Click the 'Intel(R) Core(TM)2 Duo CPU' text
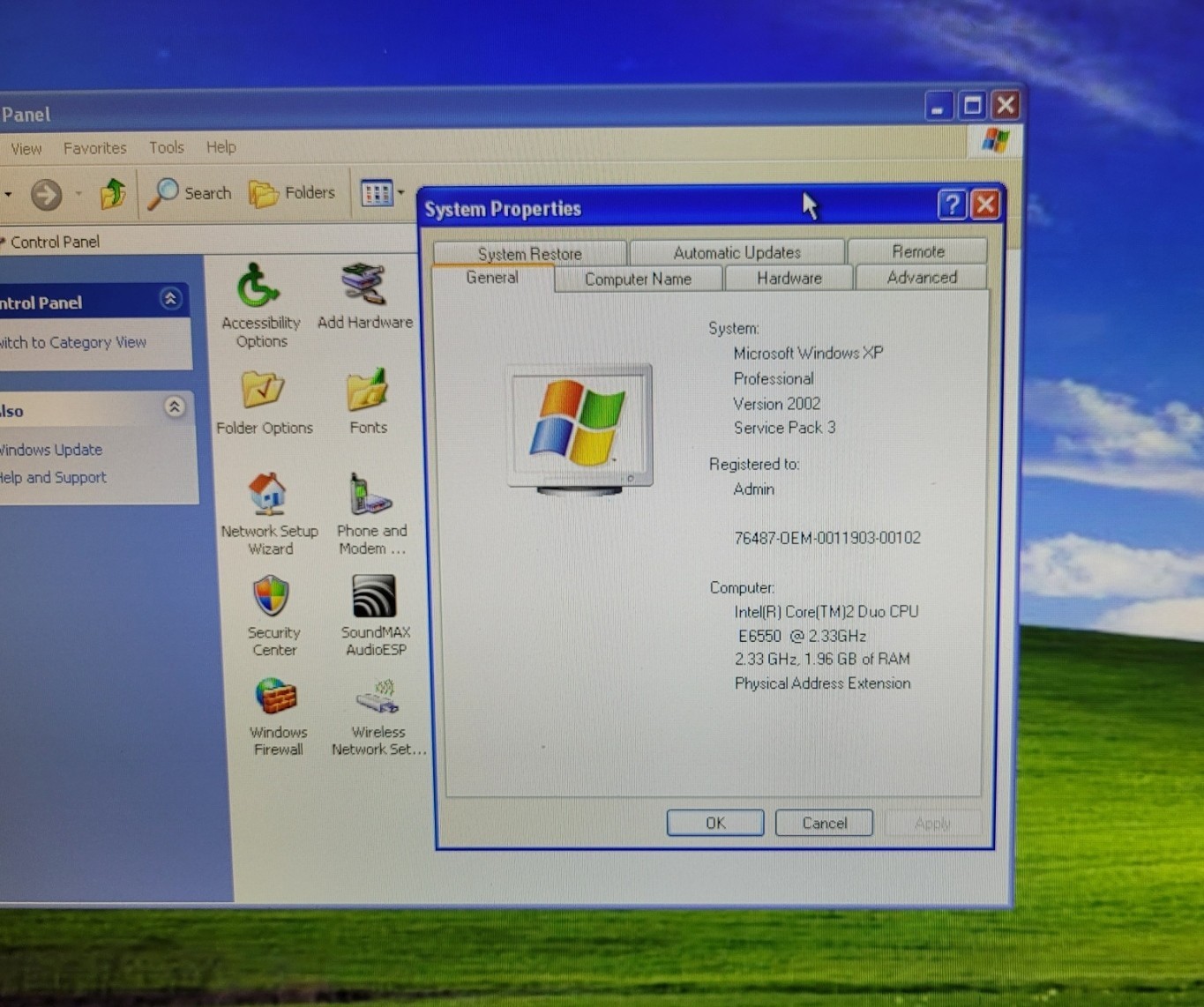 pos(826,612)
